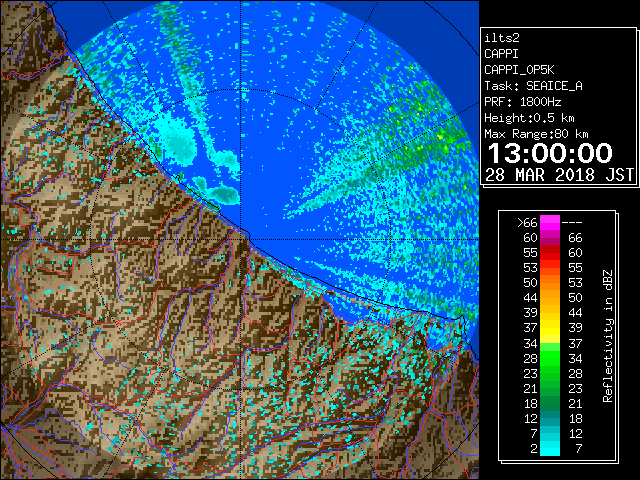Click the date 28 MAR 2018 JST
Image resolution: width=640 pixels, height=480 pixels.
pos(560,175)
